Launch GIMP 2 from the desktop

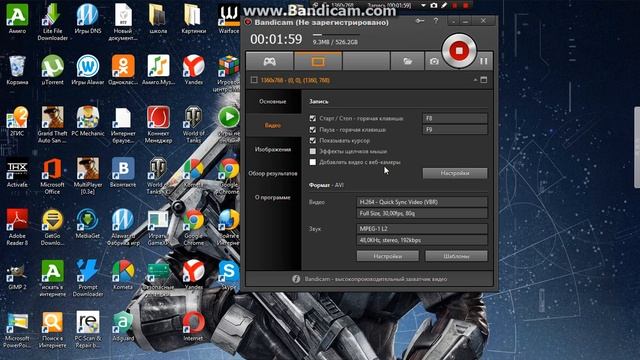[x=17, y=275]
